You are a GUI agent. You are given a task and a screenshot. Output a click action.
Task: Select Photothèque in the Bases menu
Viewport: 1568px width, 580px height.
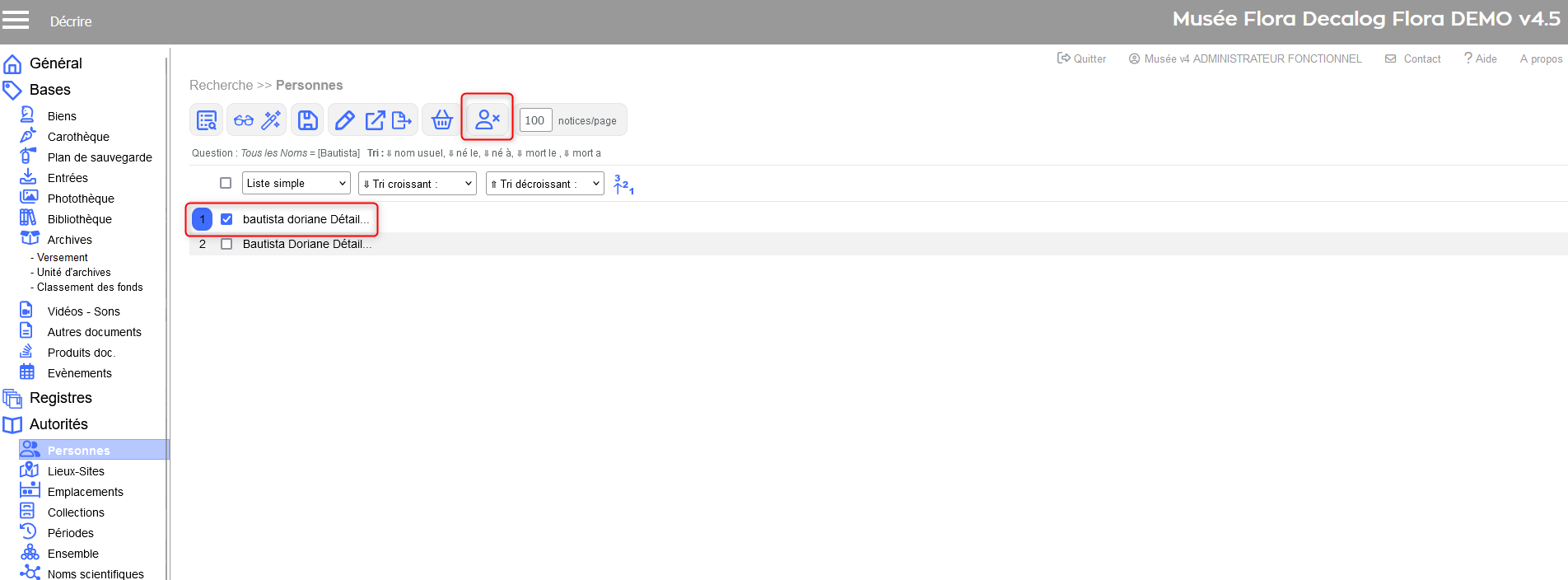coord(81,199)
